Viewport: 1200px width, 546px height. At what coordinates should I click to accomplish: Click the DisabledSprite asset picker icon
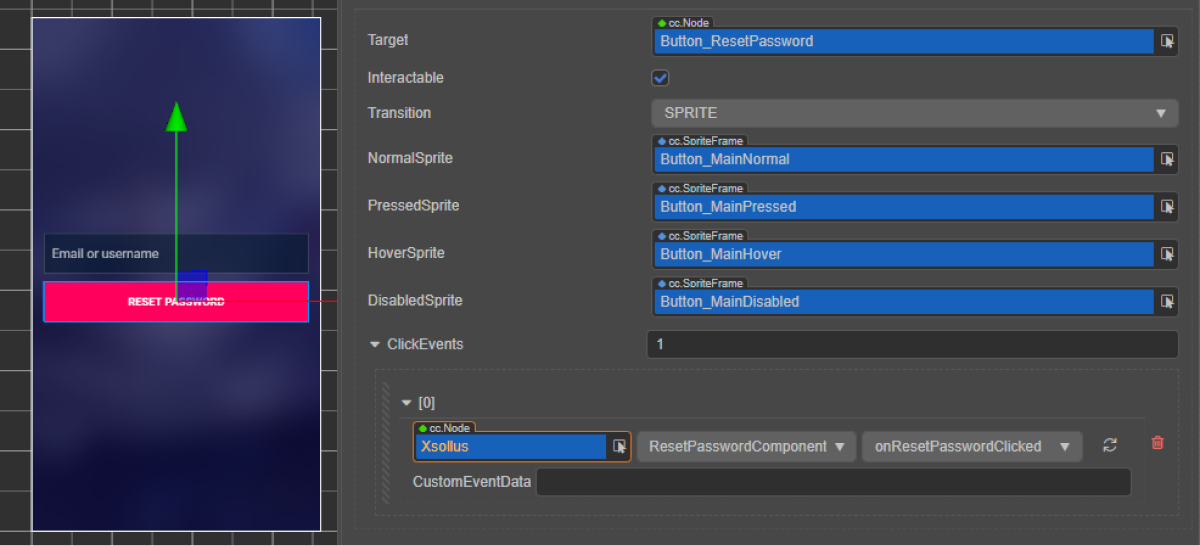(x=1167, y=301)
